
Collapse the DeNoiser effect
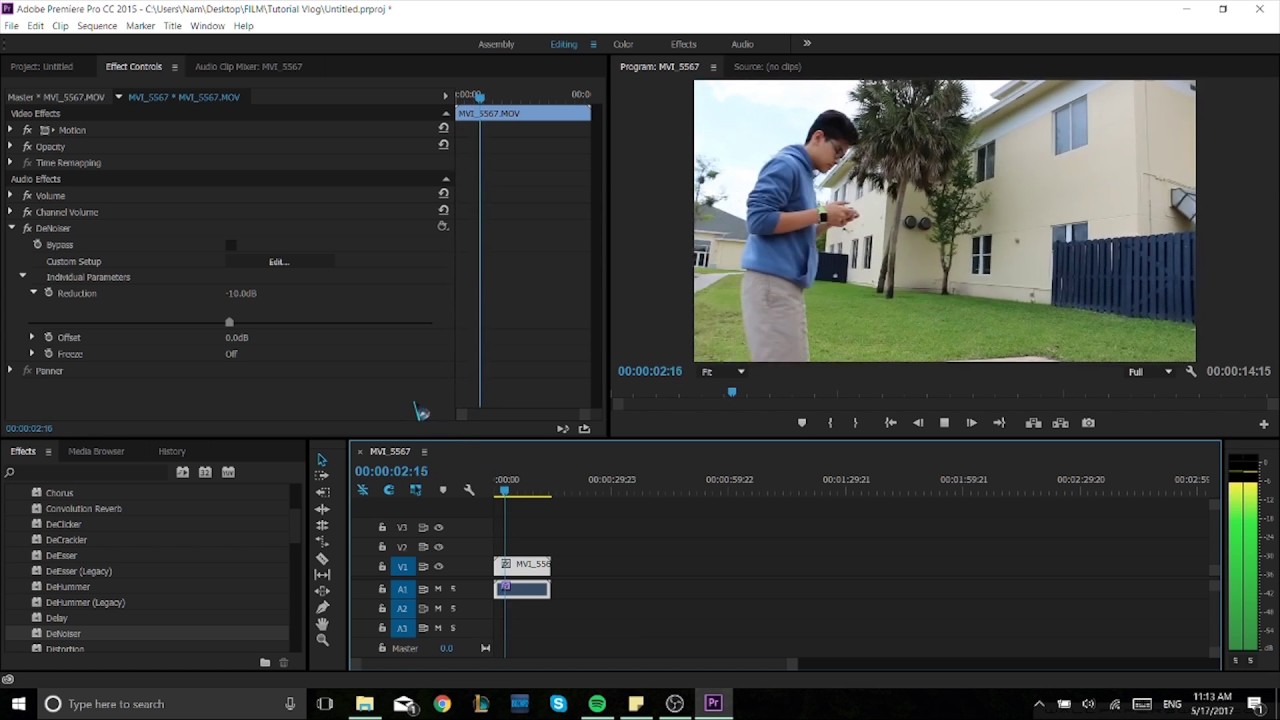click(11, 228)
